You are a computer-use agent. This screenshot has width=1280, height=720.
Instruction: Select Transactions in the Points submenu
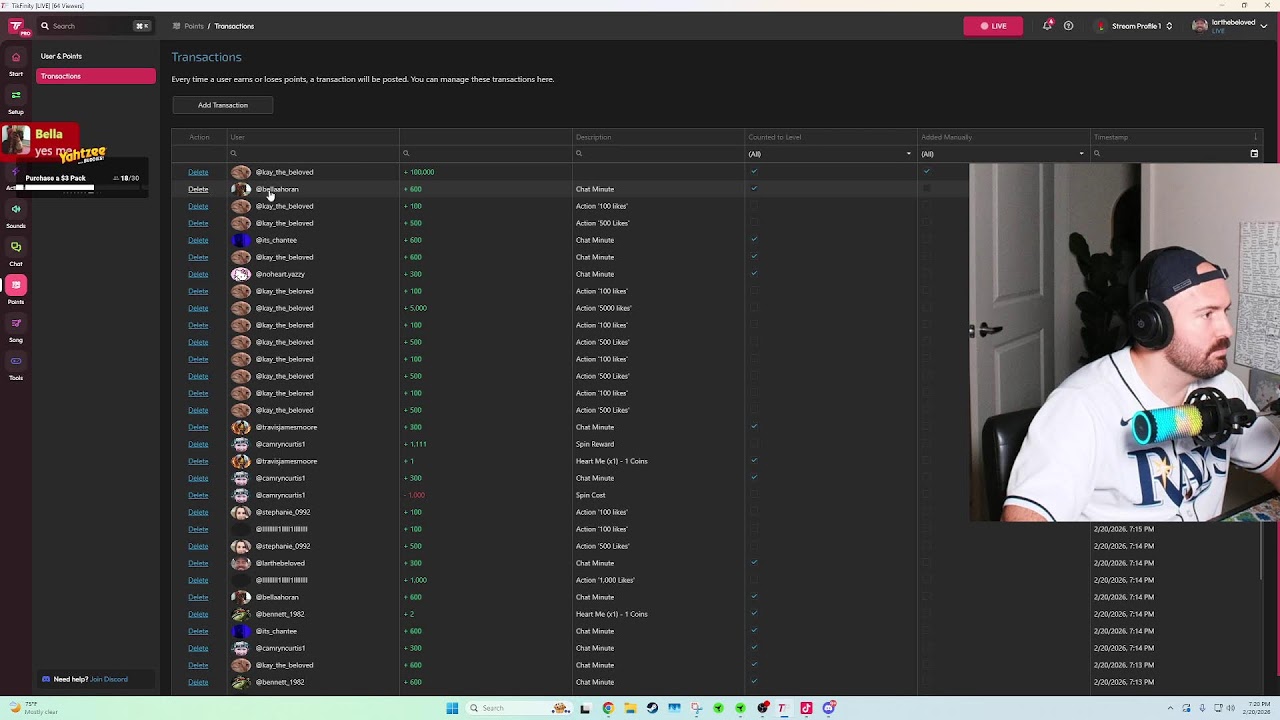(x=96, y=76)
